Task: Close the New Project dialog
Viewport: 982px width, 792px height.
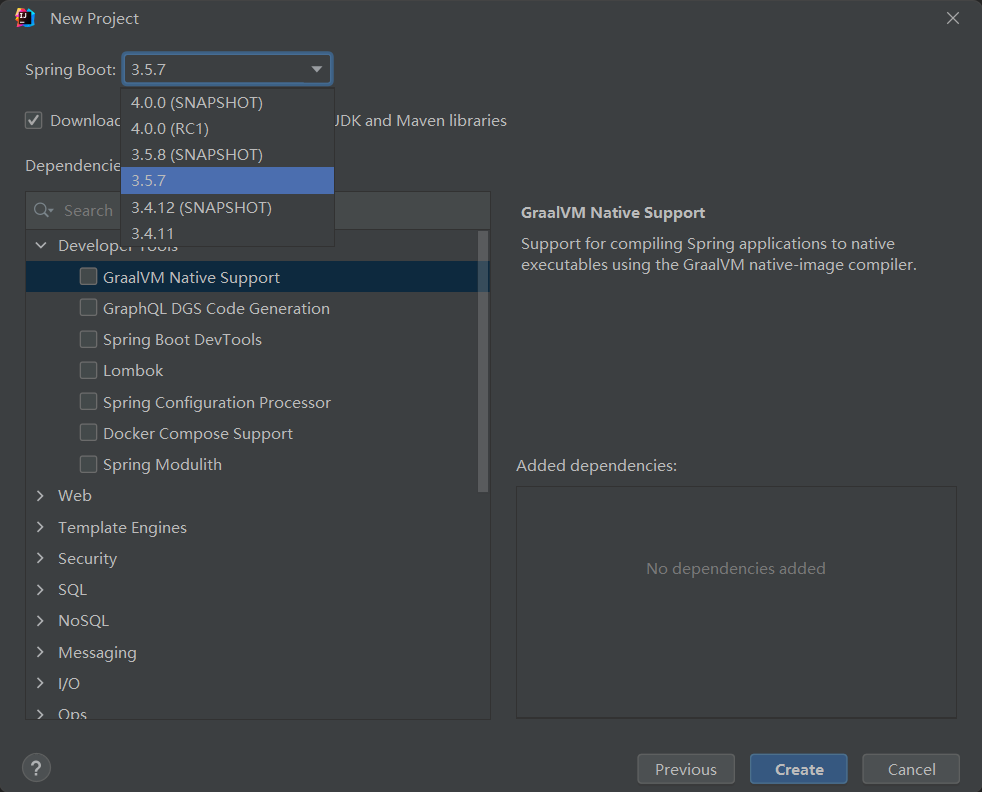Action: point(953,18)
